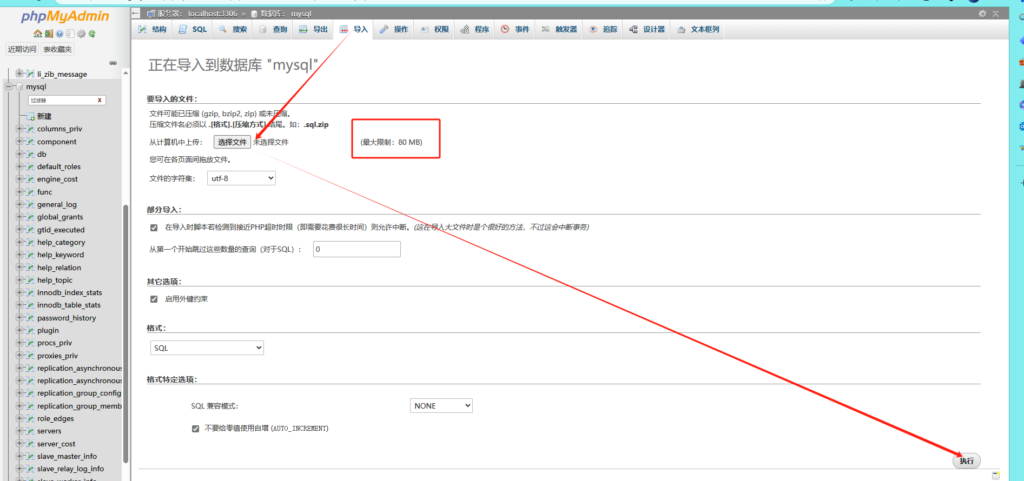Click the table icon beside role_edges
Image resolution: width=1024 pixels, height=481 pixels.
30,418
